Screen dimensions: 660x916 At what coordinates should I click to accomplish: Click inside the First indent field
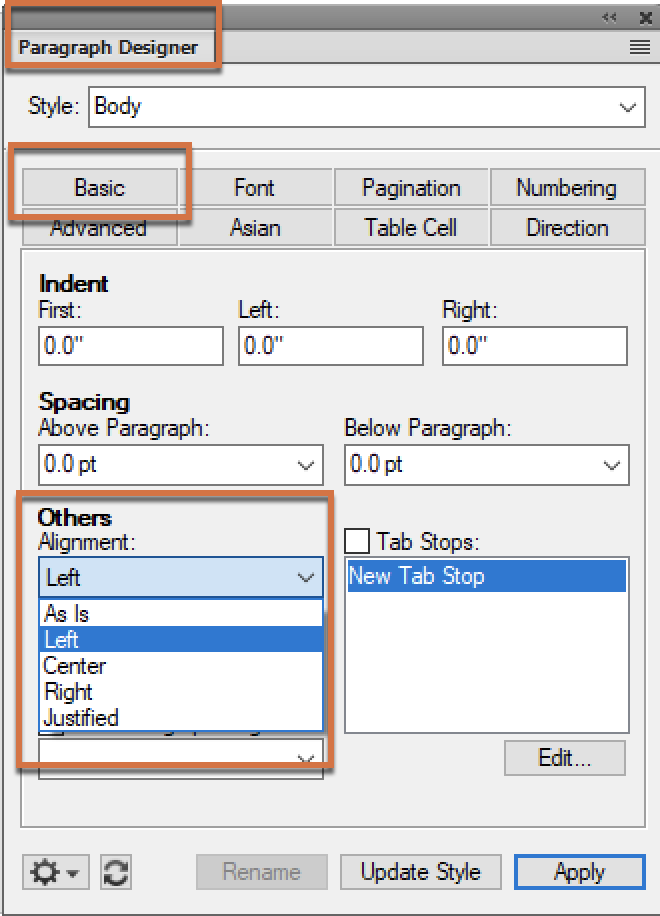tap(130, 345)
